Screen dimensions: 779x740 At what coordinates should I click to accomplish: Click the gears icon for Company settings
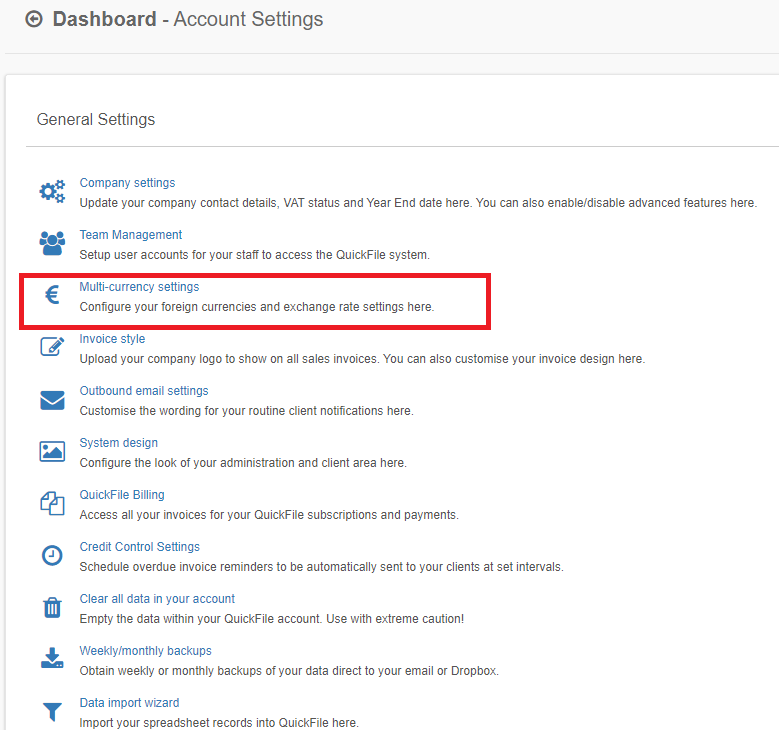(x=52, y=191)
